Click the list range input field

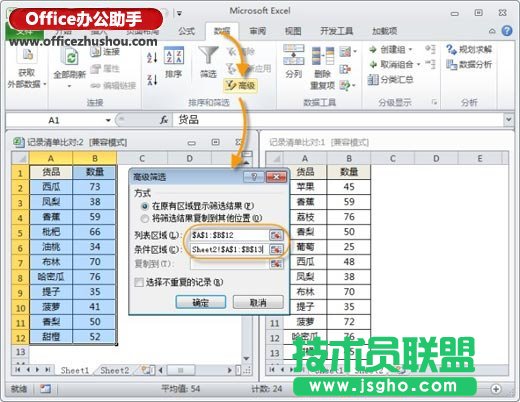[x=229, y=235]
